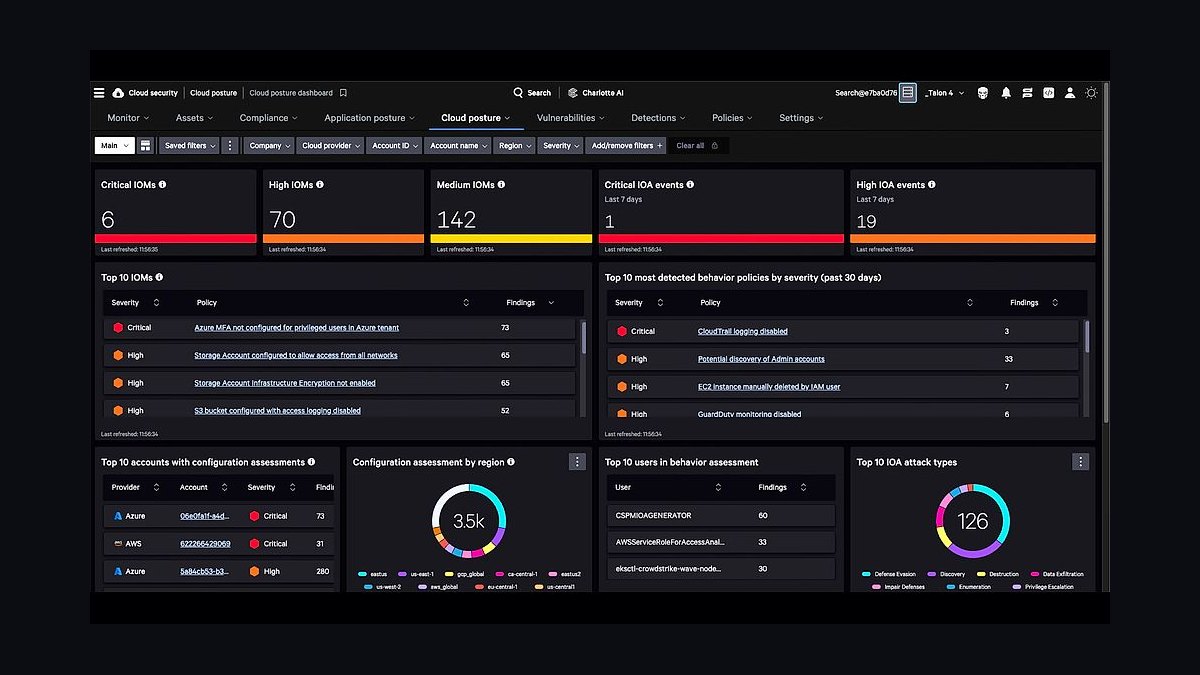Screen dimensions: 1200x675
Task: Open the Application posture menu
Action: [x=369, y=118]
